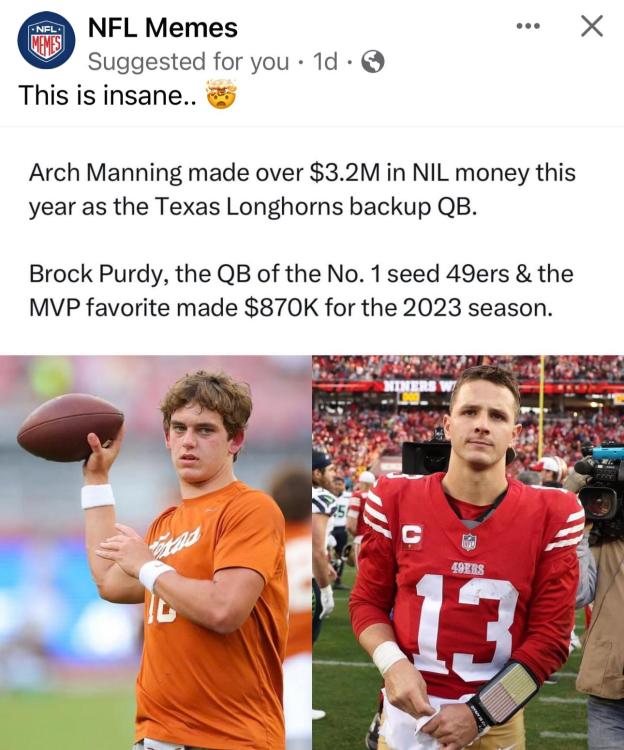Viewport: 624px width, 750px height.
Task: Open the Brock Purdy photo on the right
Action: pyautogui.click(x=468, y=552)
